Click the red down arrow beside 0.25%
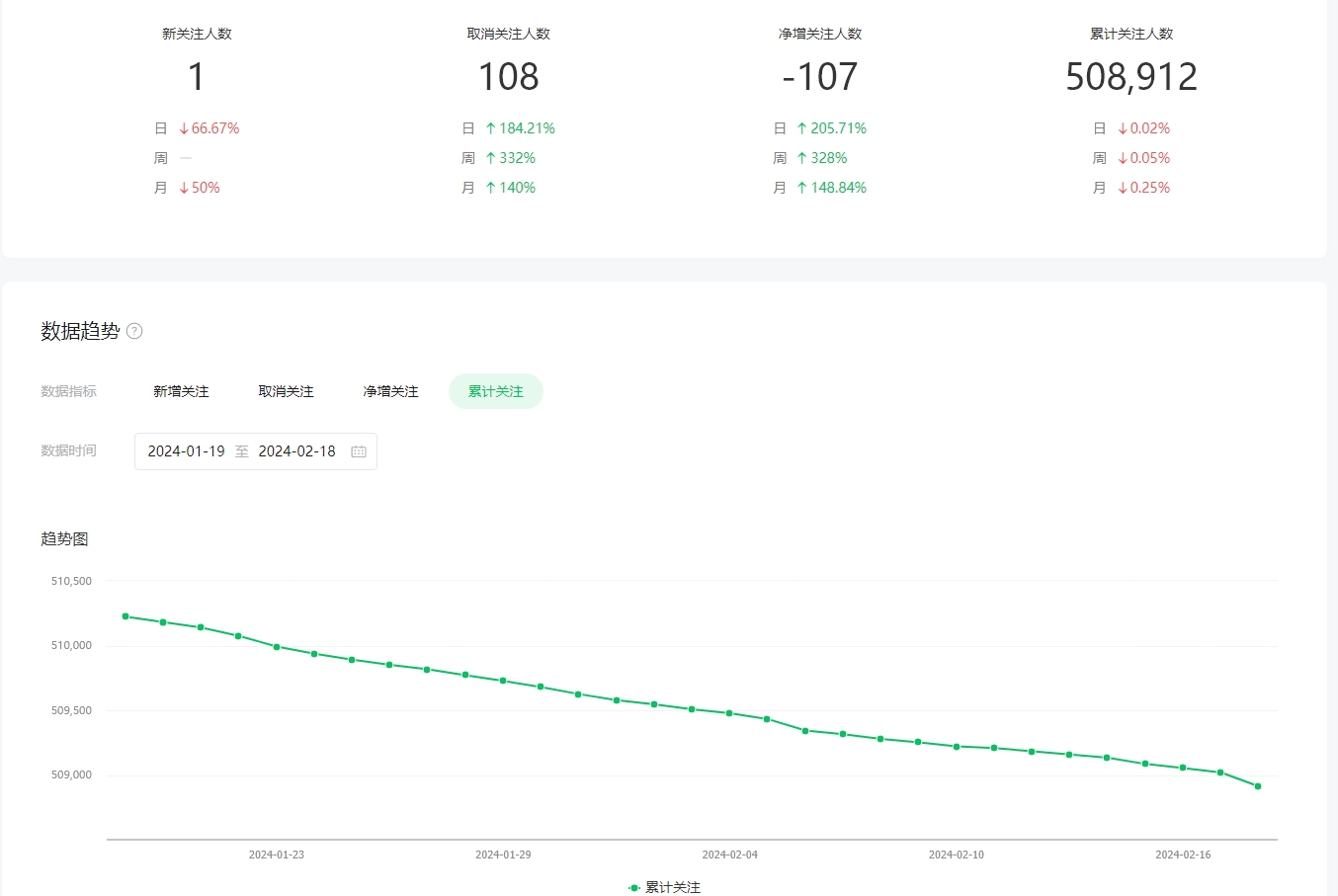 point(1123,188)
